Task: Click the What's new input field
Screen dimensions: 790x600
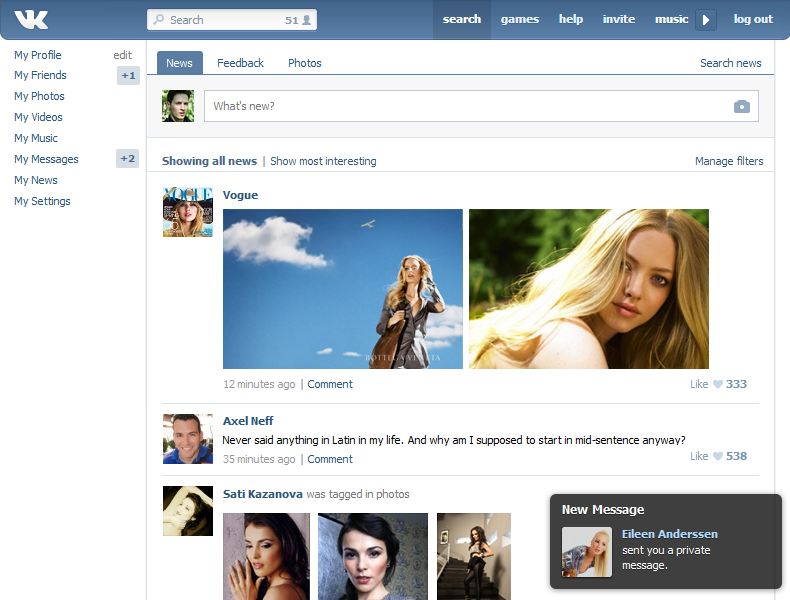Action: [x=465, y=106]
